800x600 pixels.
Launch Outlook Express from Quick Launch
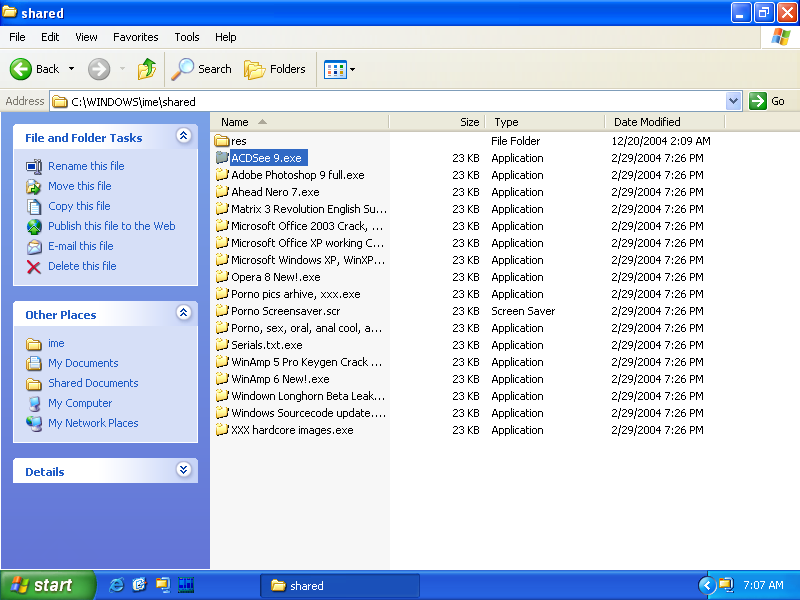139,585
